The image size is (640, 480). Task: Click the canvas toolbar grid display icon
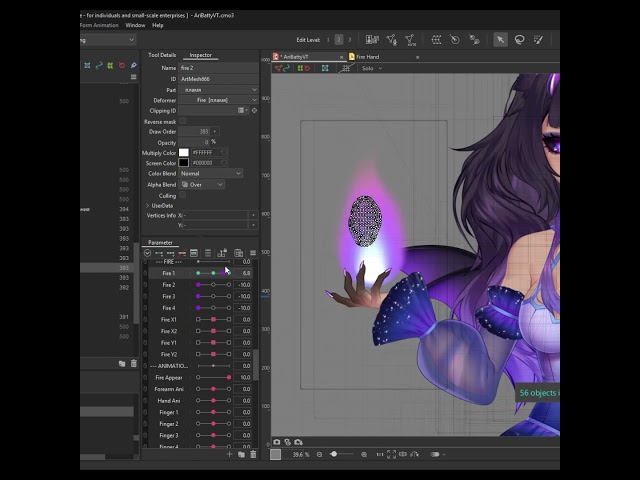[346, 68]
